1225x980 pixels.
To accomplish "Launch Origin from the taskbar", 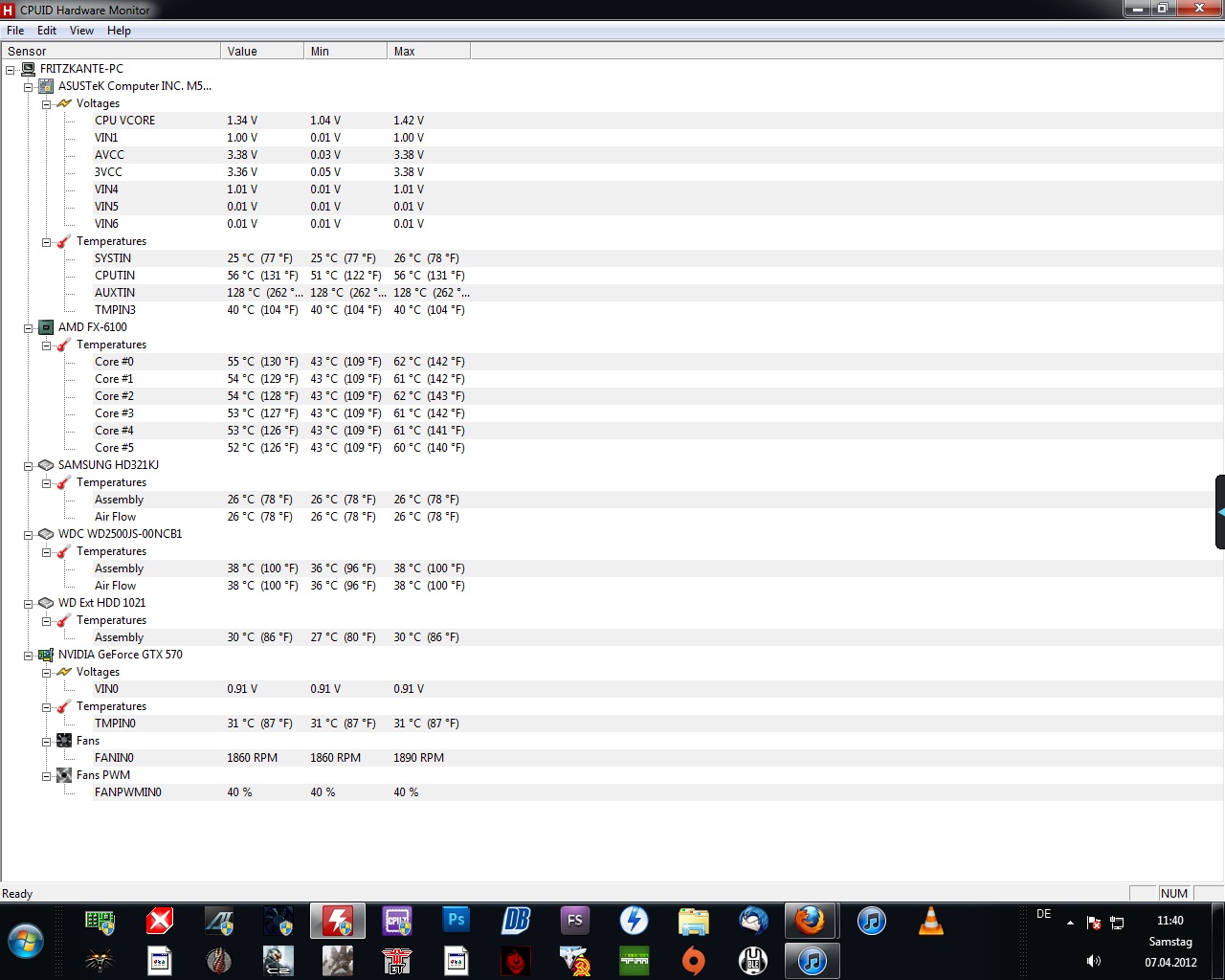I will click(x=693, y=960).
